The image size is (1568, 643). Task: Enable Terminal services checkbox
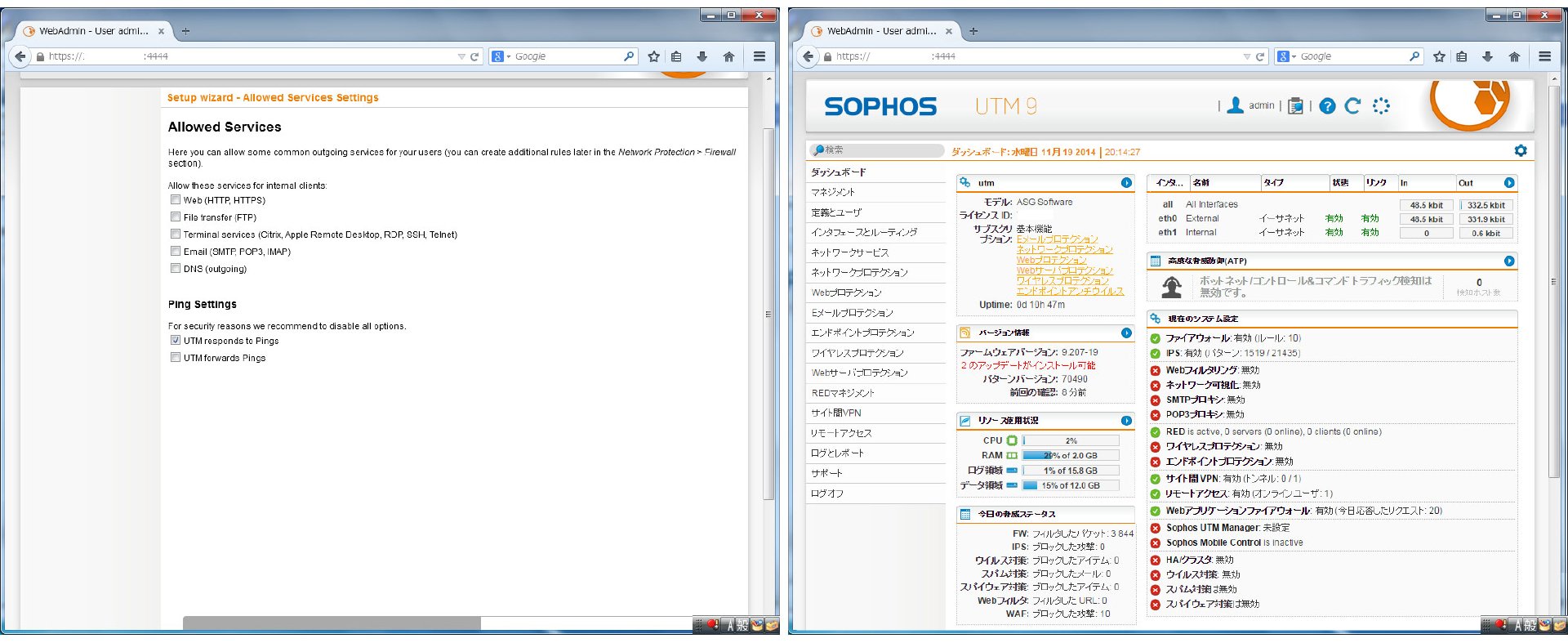176,234
